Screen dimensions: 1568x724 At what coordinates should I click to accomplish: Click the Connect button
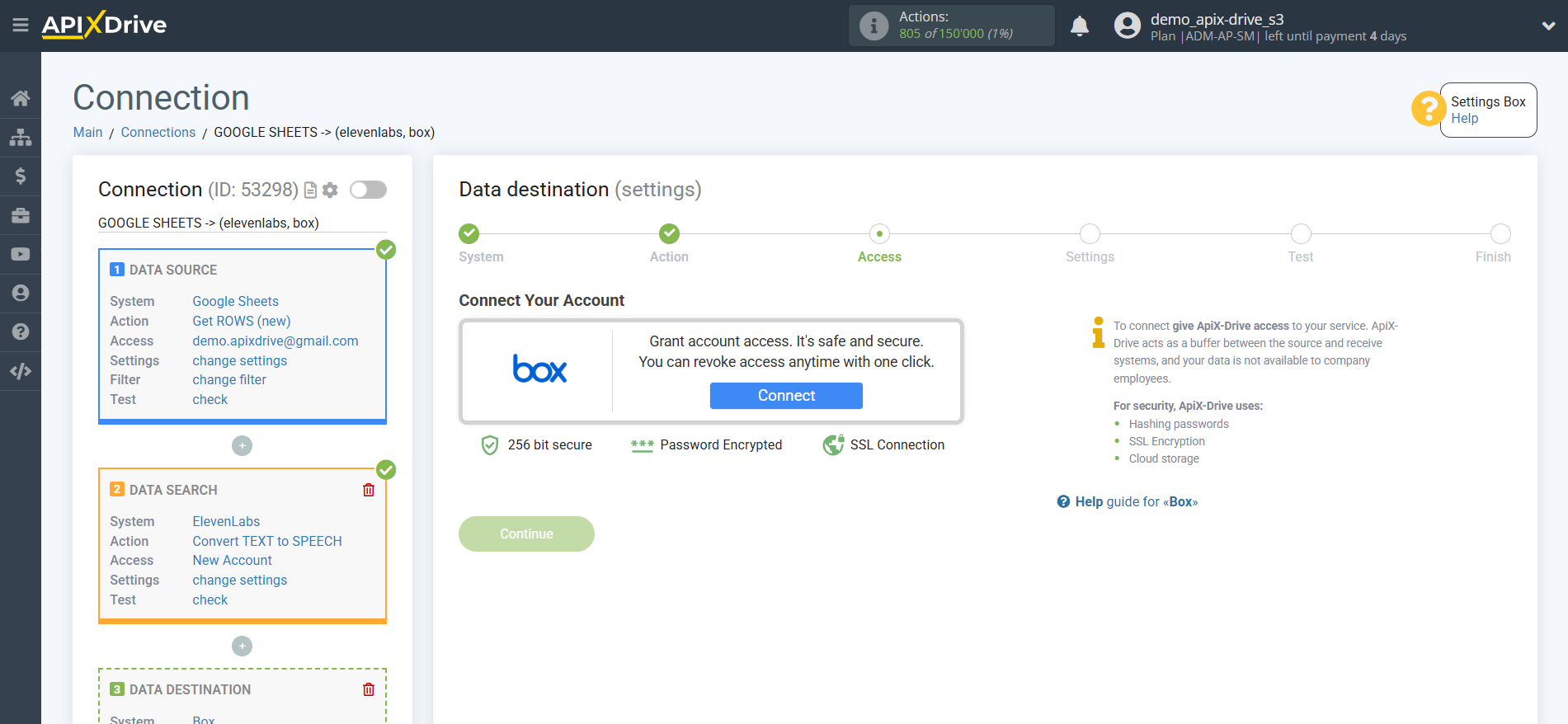tap(786, 396)
